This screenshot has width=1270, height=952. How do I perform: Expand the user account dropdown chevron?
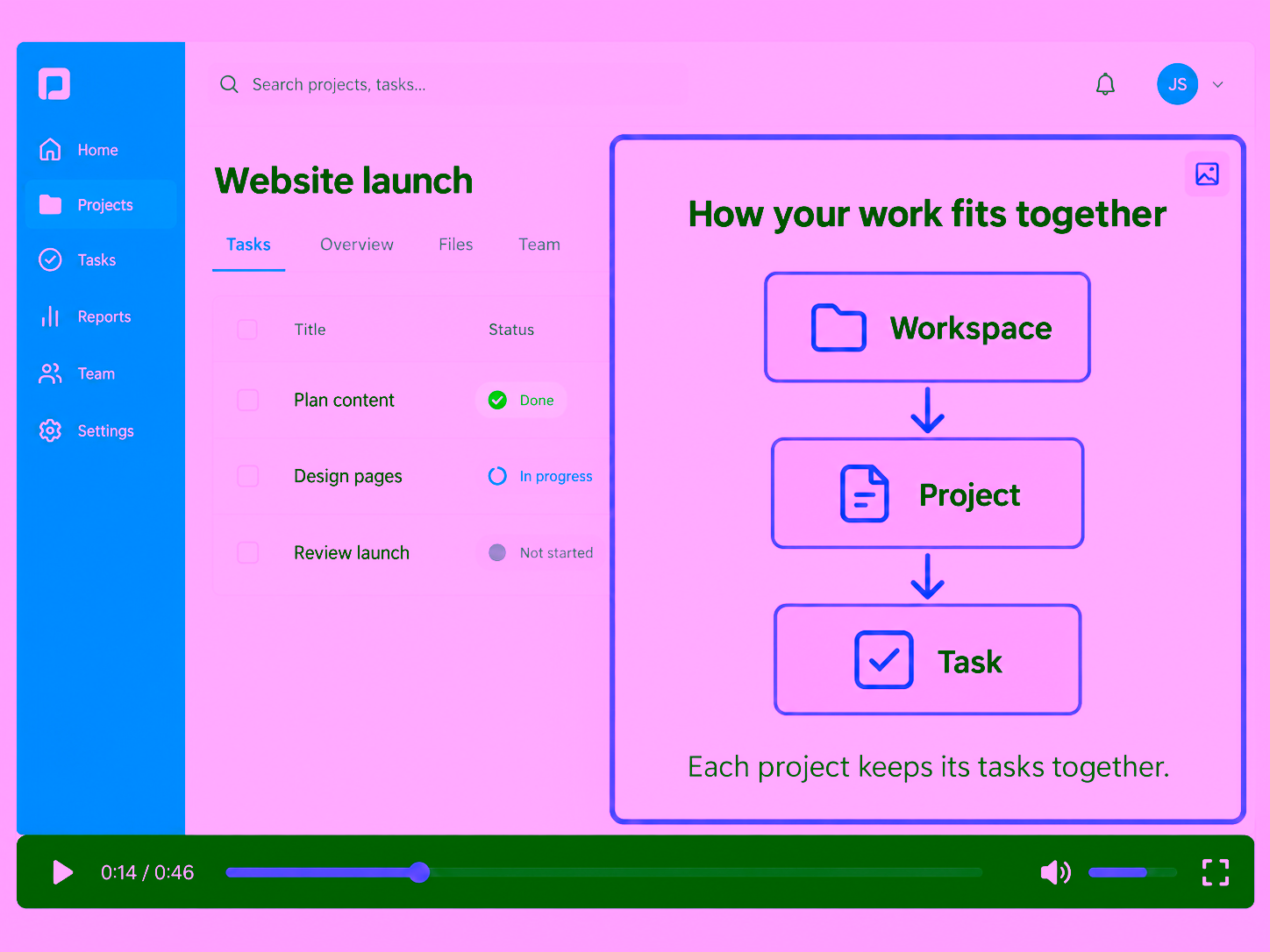[x=1217, y=85]
